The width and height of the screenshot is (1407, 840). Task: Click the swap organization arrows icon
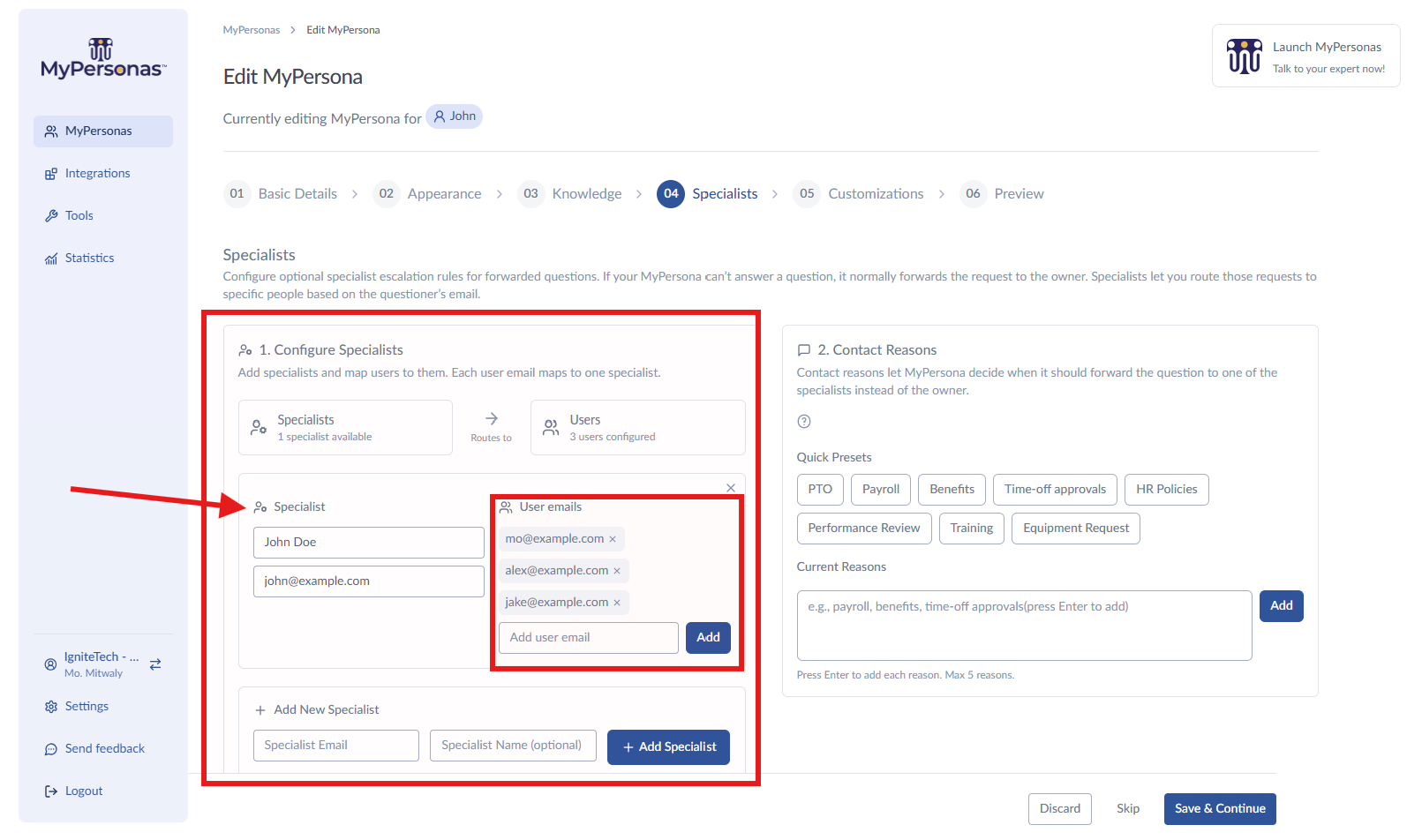(x=155, y=664)
